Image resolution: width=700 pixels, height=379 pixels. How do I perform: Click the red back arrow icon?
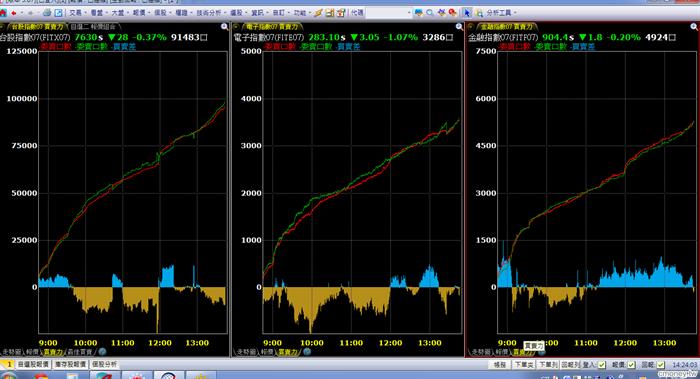click(x=14, y=13)
